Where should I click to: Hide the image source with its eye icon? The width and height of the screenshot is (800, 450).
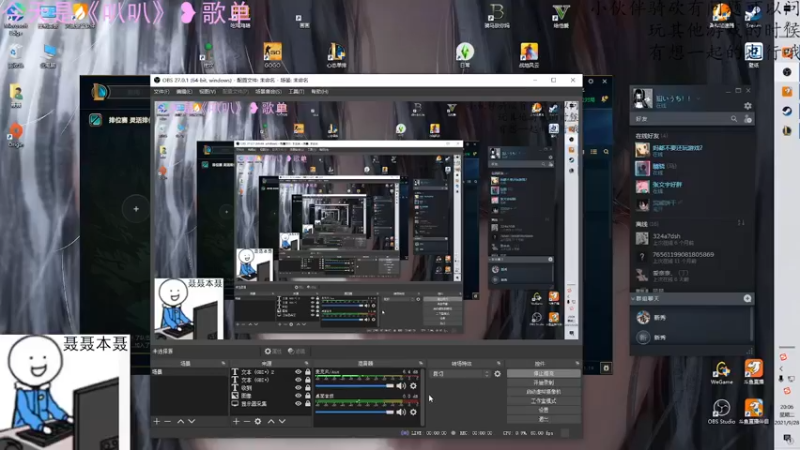pos(298,395)
